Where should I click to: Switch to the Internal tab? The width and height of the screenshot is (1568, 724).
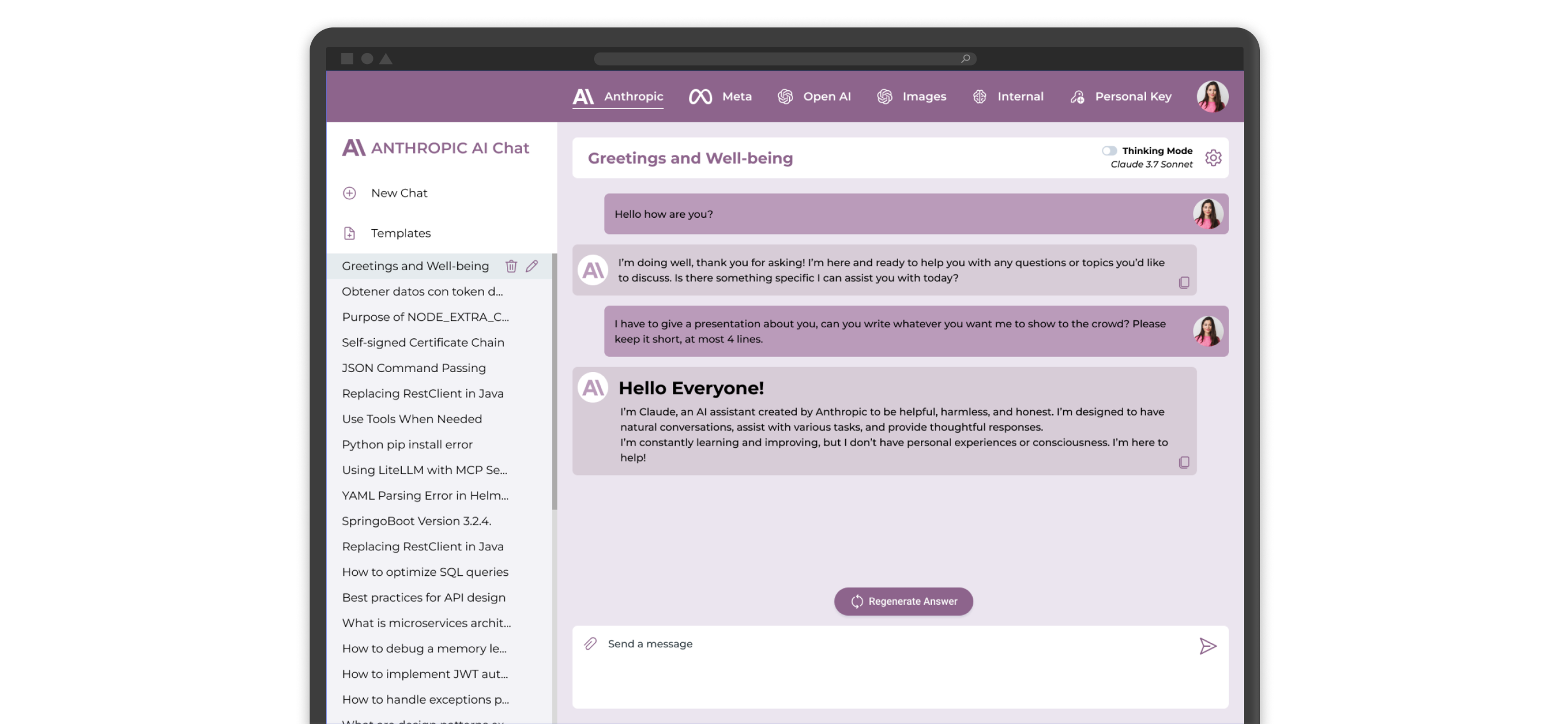tap(1007, 97)
